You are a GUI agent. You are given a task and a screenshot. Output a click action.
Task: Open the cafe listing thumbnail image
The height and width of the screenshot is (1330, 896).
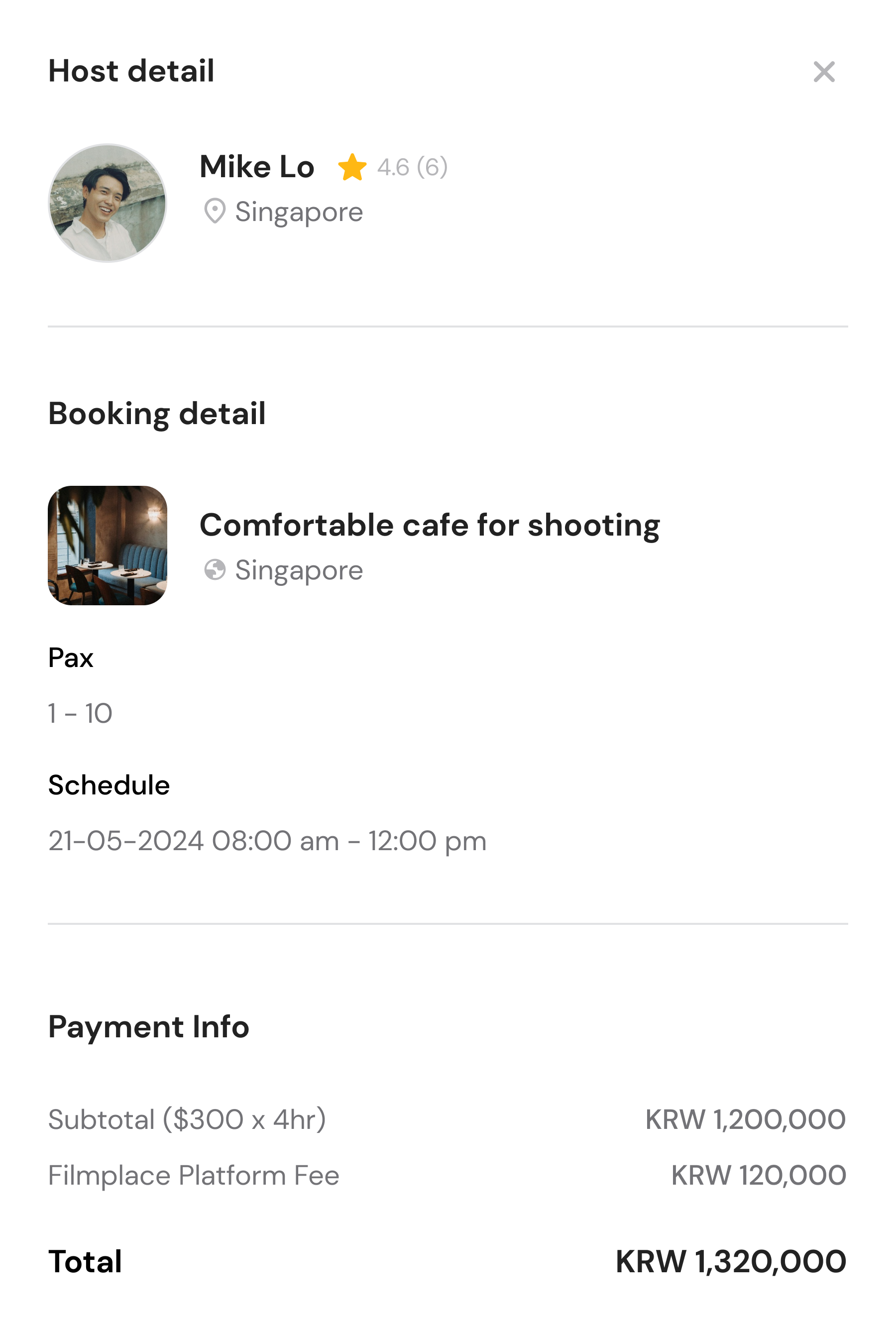click(108, 546)
